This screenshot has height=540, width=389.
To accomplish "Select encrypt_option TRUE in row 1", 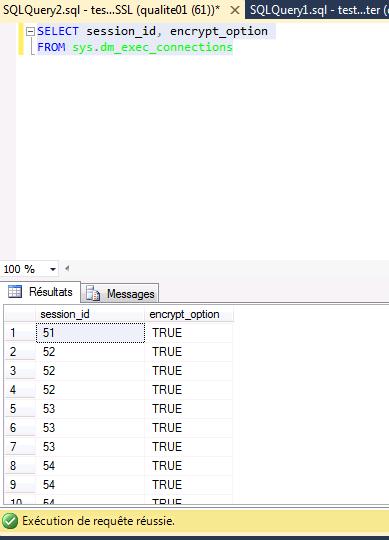I will [189, 333].
